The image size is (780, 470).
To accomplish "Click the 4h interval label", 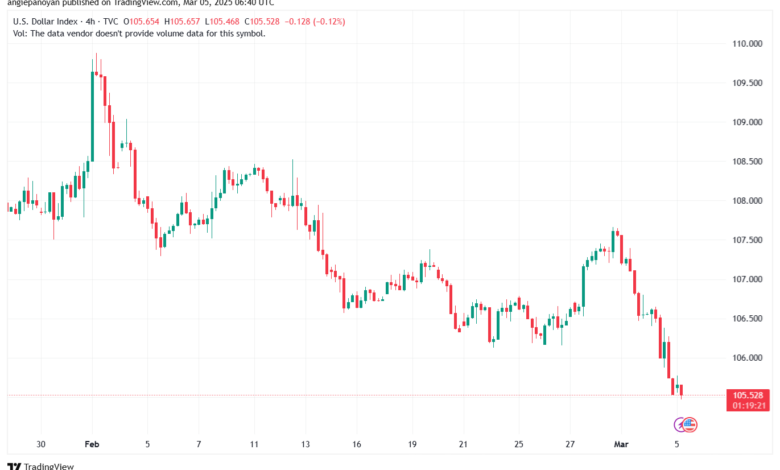I will 91,21.
